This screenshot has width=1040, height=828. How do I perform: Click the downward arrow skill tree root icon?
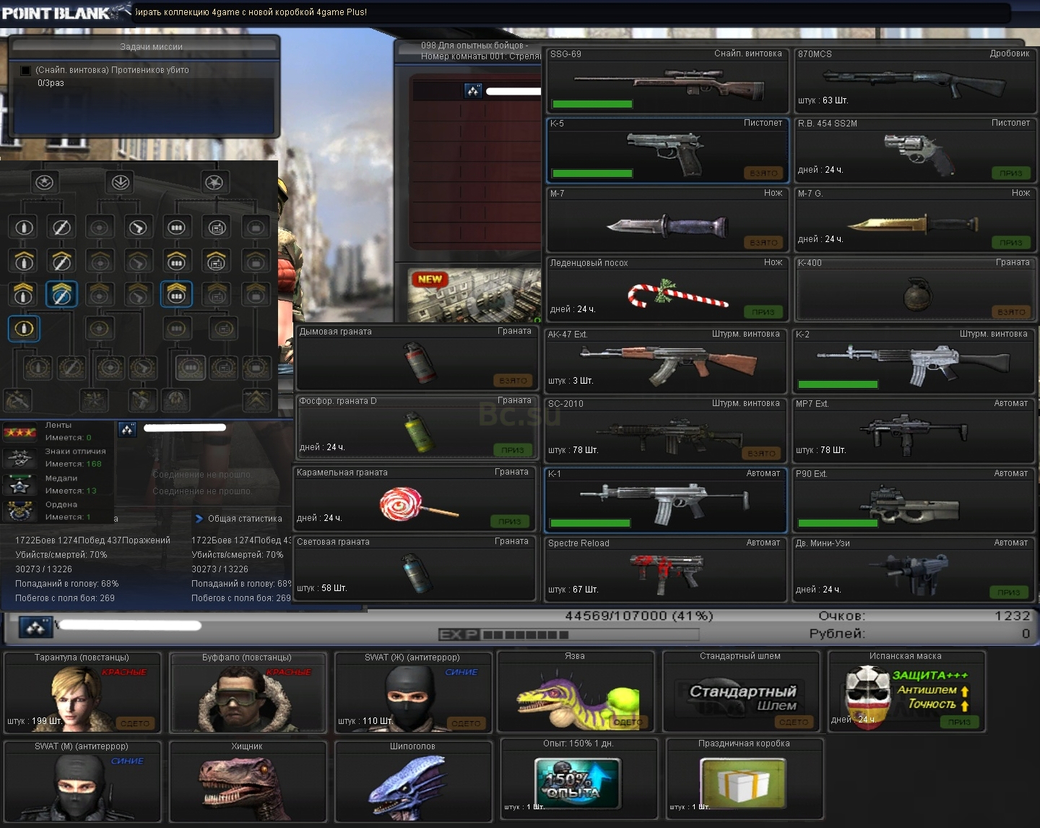coord(121,182)
